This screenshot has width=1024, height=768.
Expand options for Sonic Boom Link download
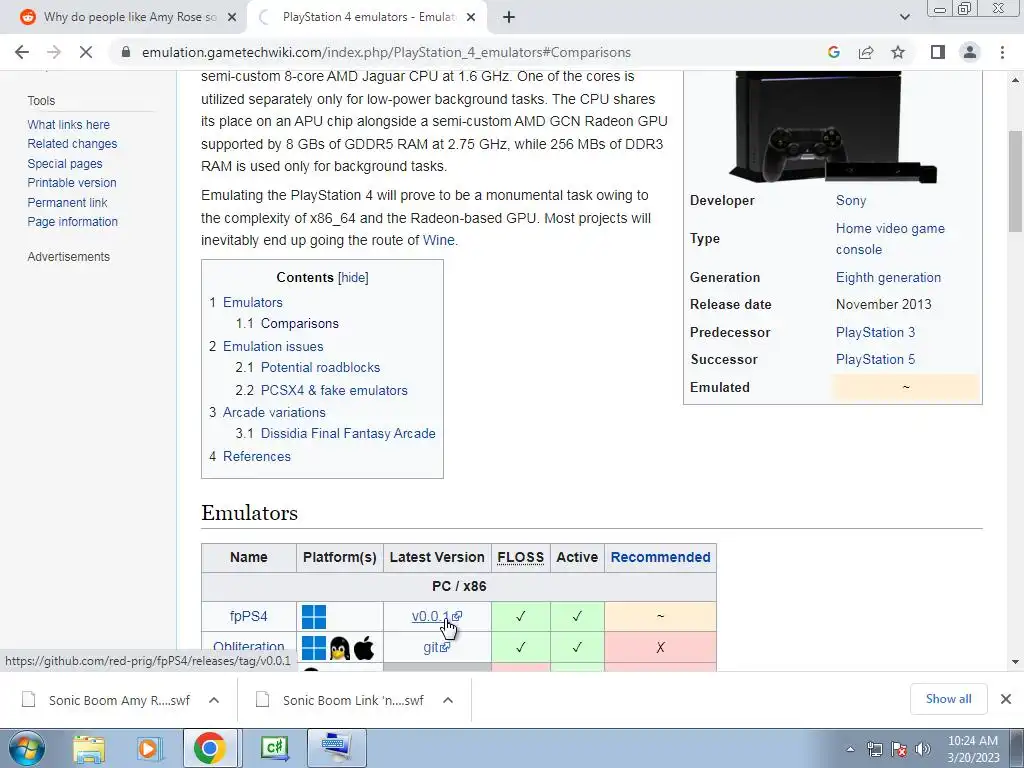448,700
